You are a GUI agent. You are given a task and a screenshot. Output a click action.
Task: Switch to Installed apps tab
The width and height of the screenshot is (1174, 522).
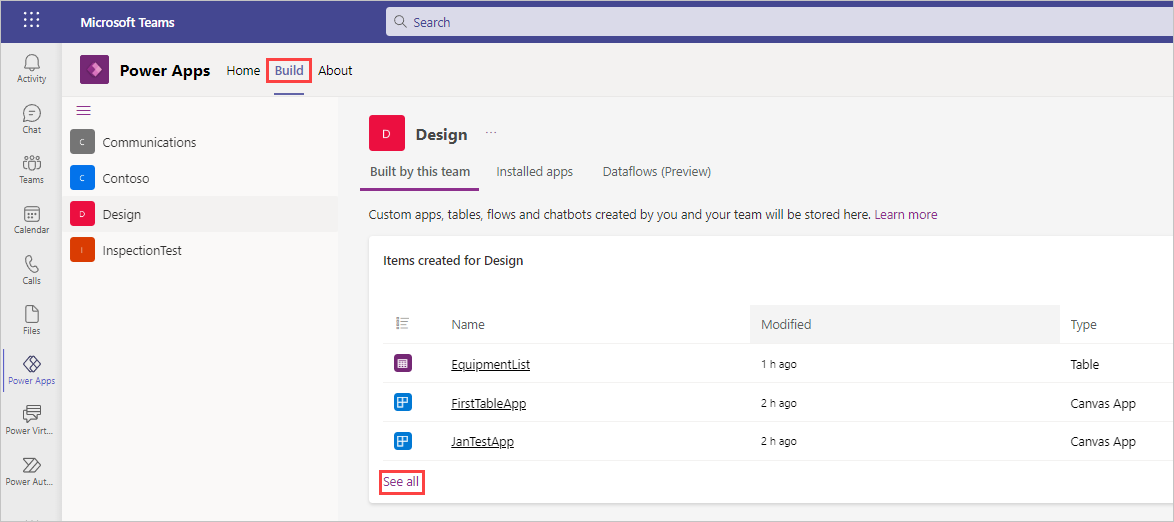click(x=535, y=172)
